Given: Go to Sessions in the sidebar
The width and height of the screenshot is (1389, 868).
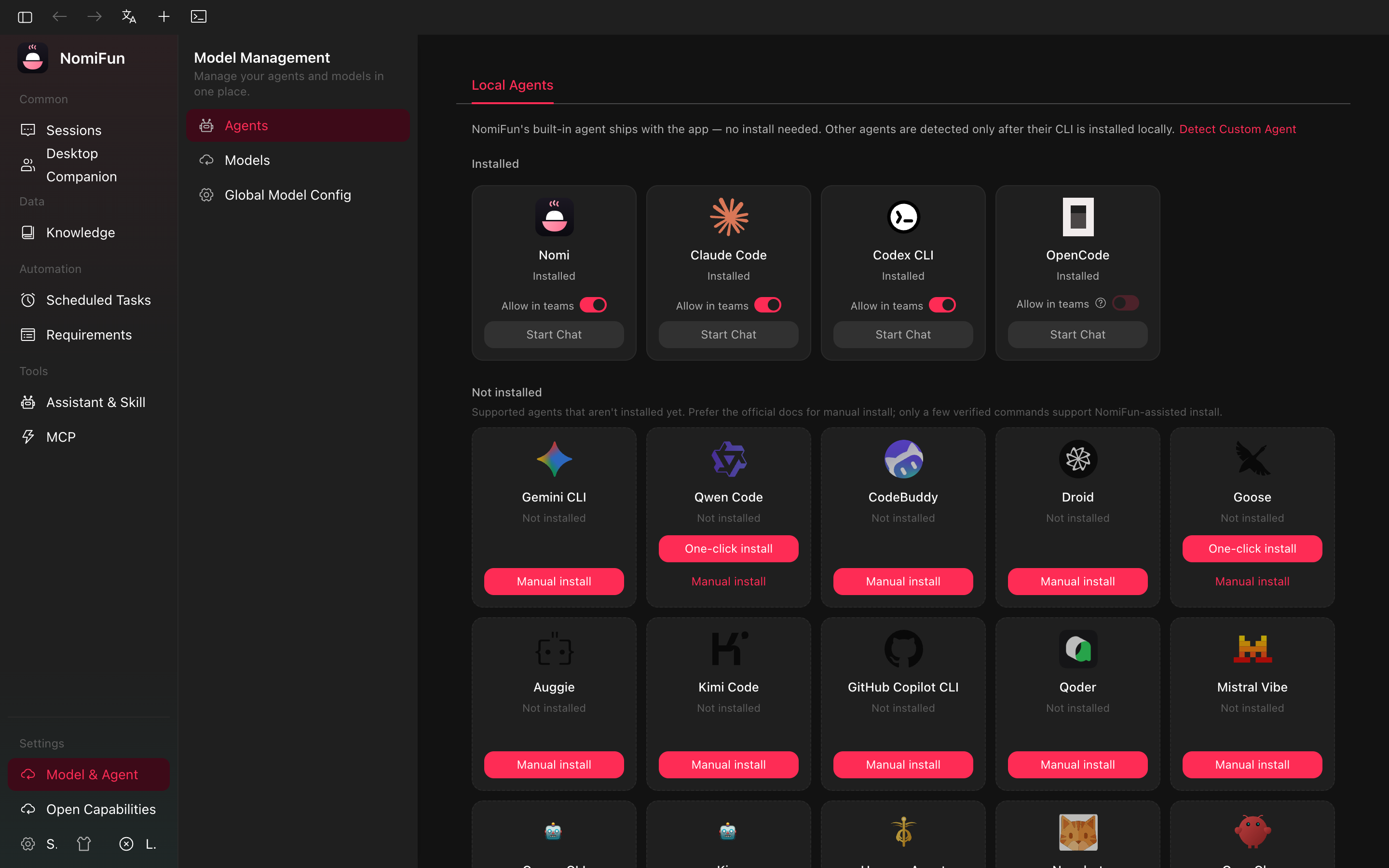Looking at the screenshot, I should point(89,130).
